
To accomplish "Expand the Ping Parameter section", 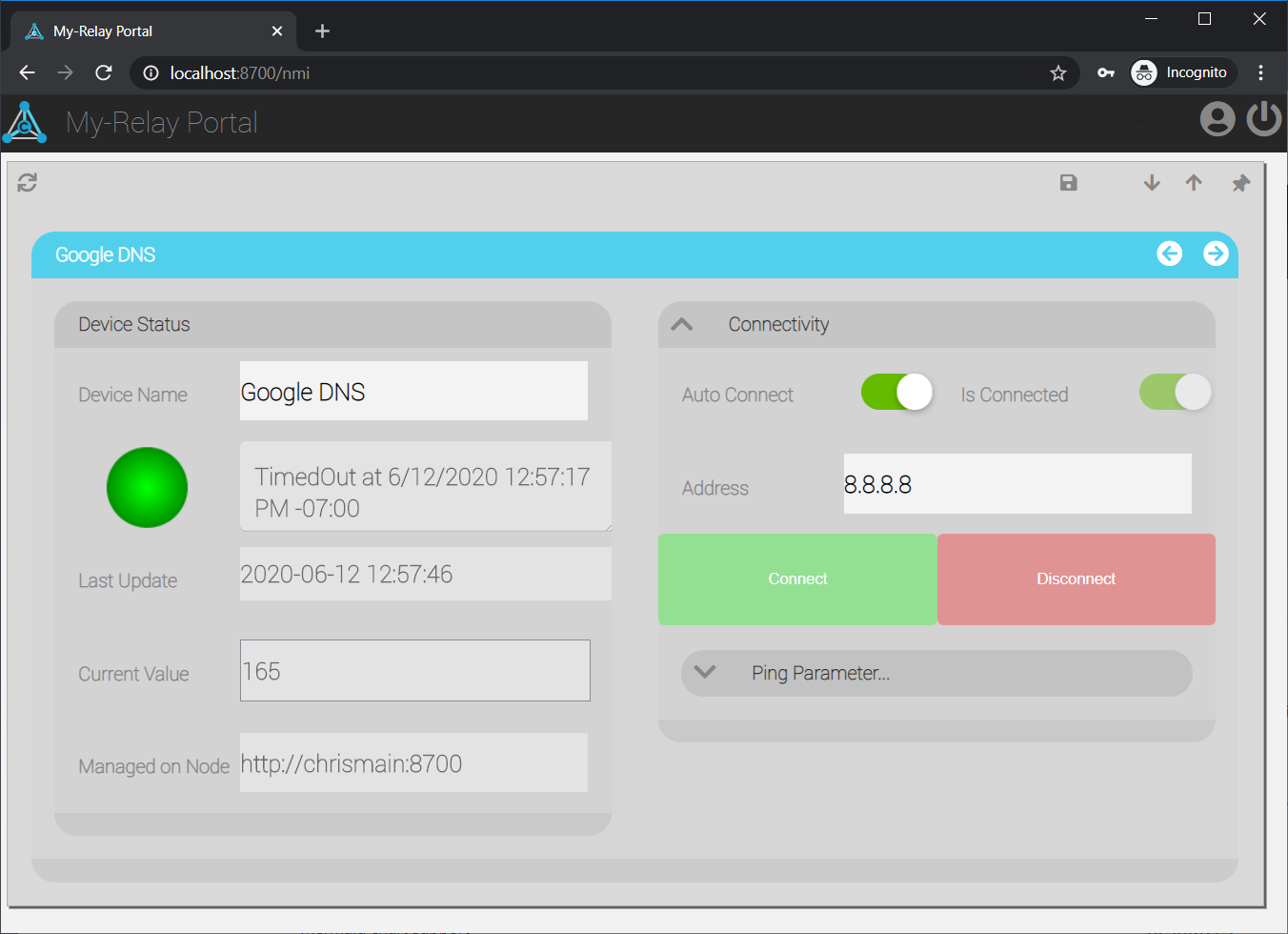I will coord(936,673).
